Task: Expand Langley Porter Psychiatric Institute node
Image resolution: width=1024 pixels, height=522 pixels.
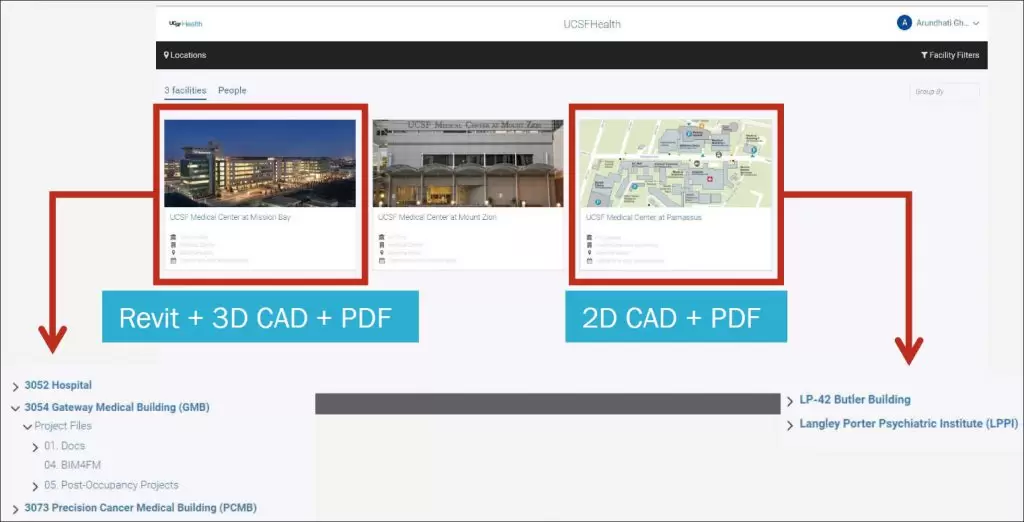Action: (790, 425)
